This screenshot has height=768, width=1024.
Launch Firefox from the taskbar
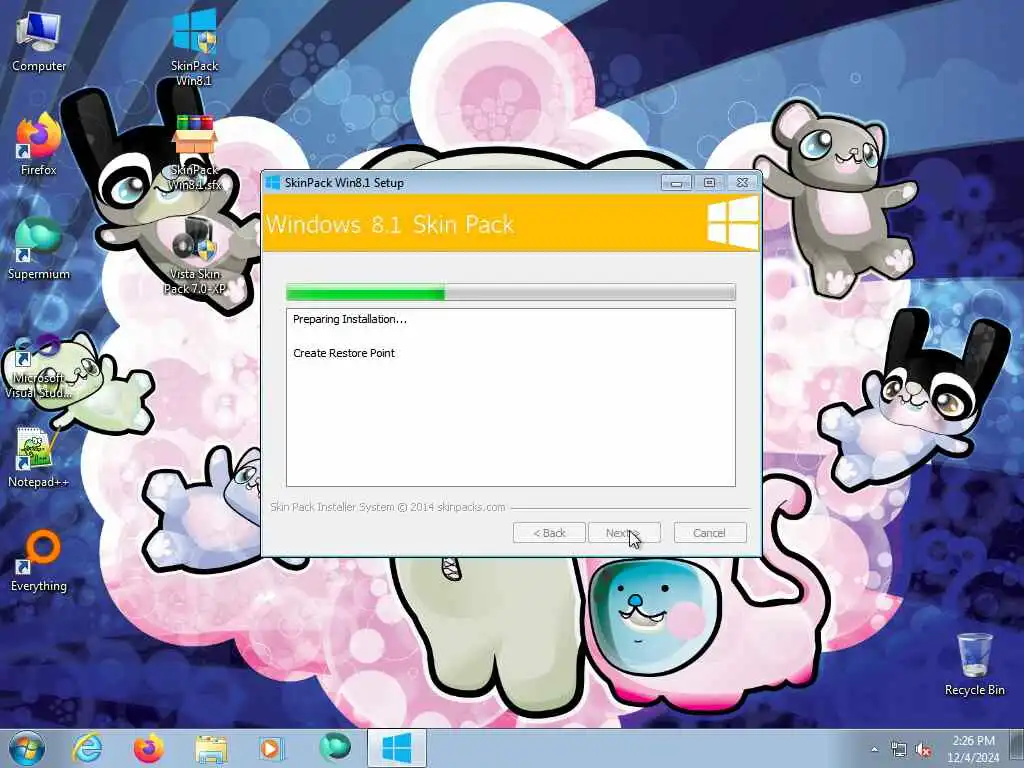[x=148, y=748]
